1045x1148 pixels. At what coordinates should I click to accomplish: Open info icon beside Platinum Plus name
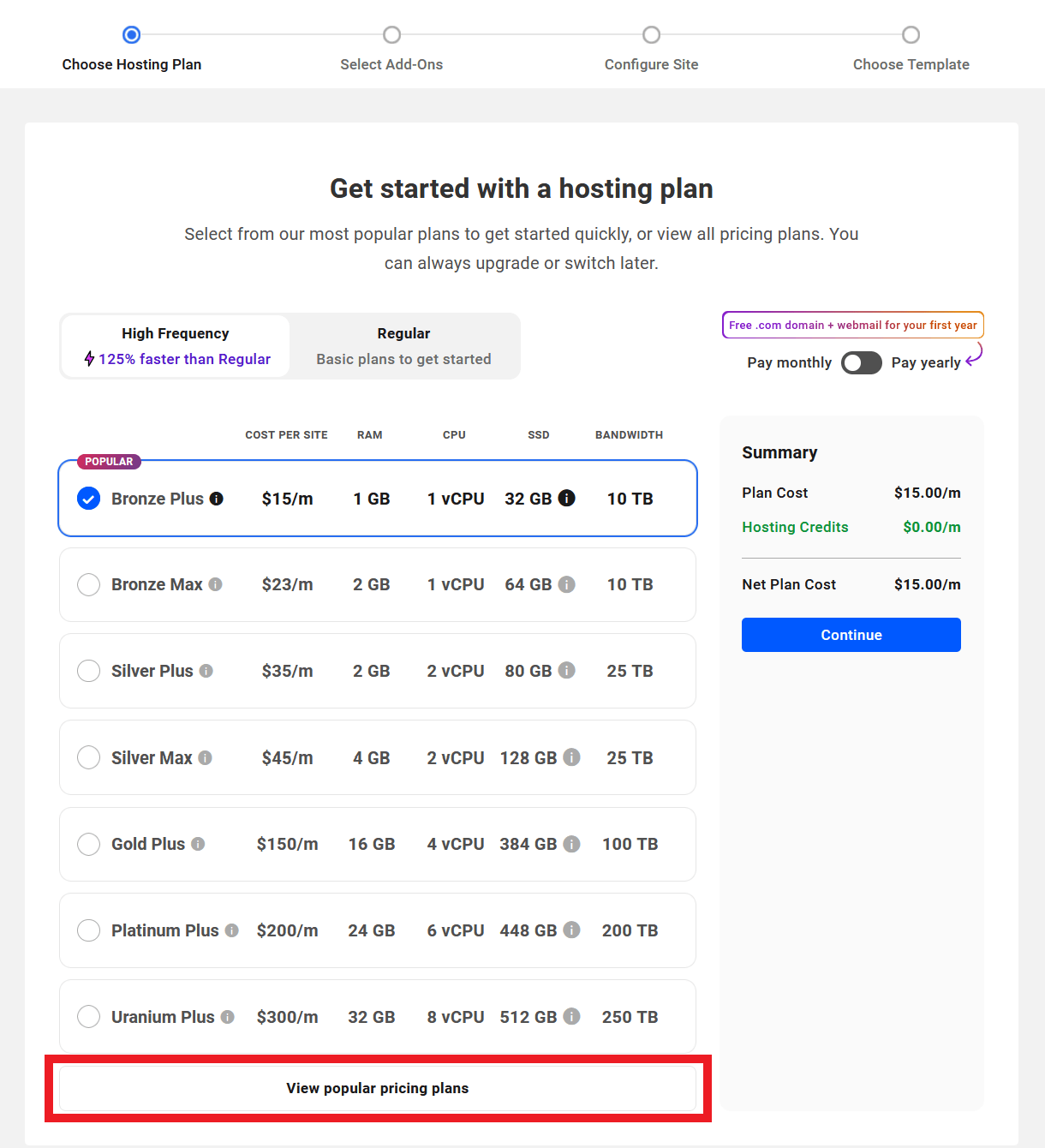pyautogui.click(x=232, y=930)
